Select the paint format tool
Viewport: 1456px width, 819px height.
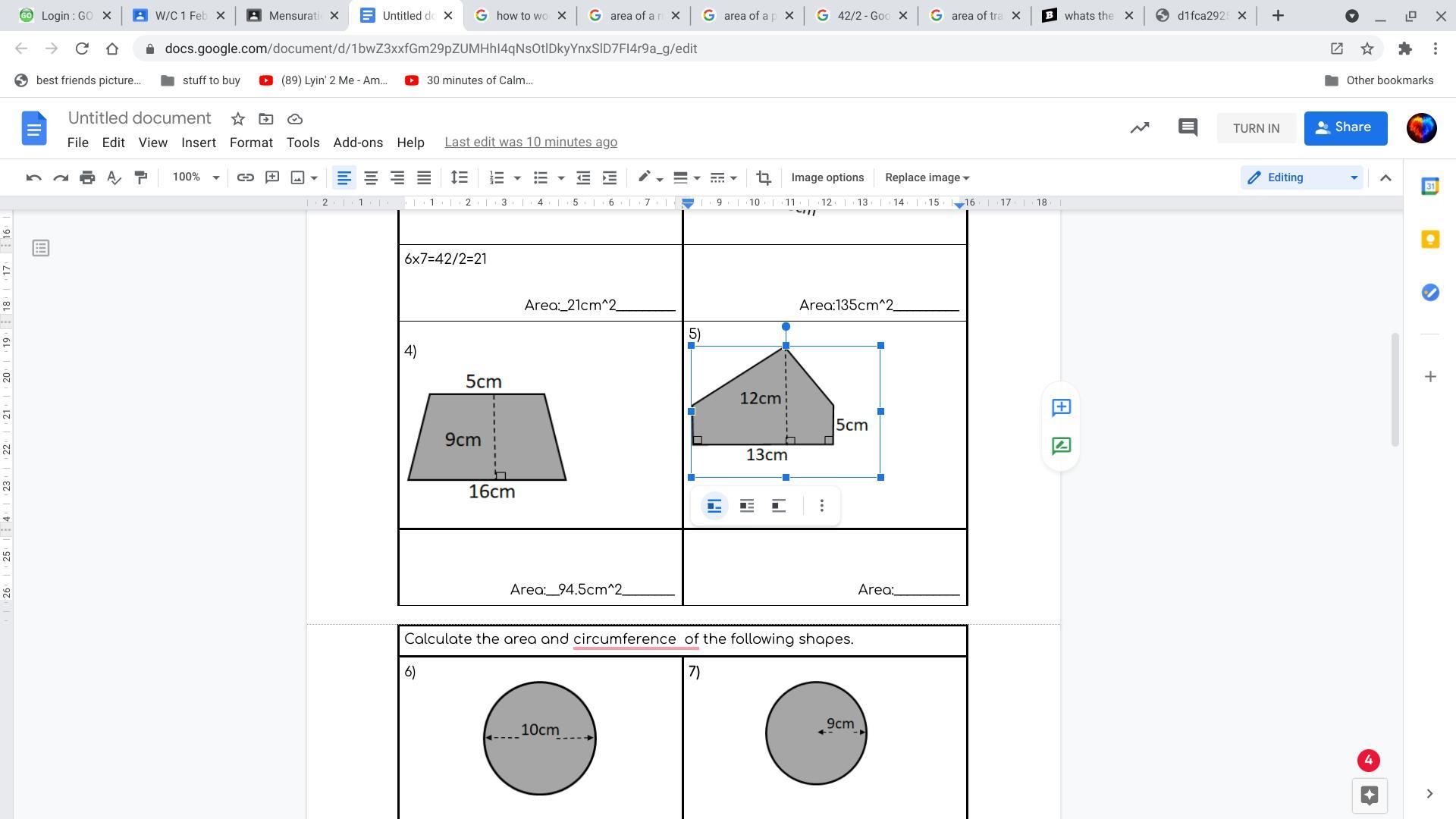[140, 177]
